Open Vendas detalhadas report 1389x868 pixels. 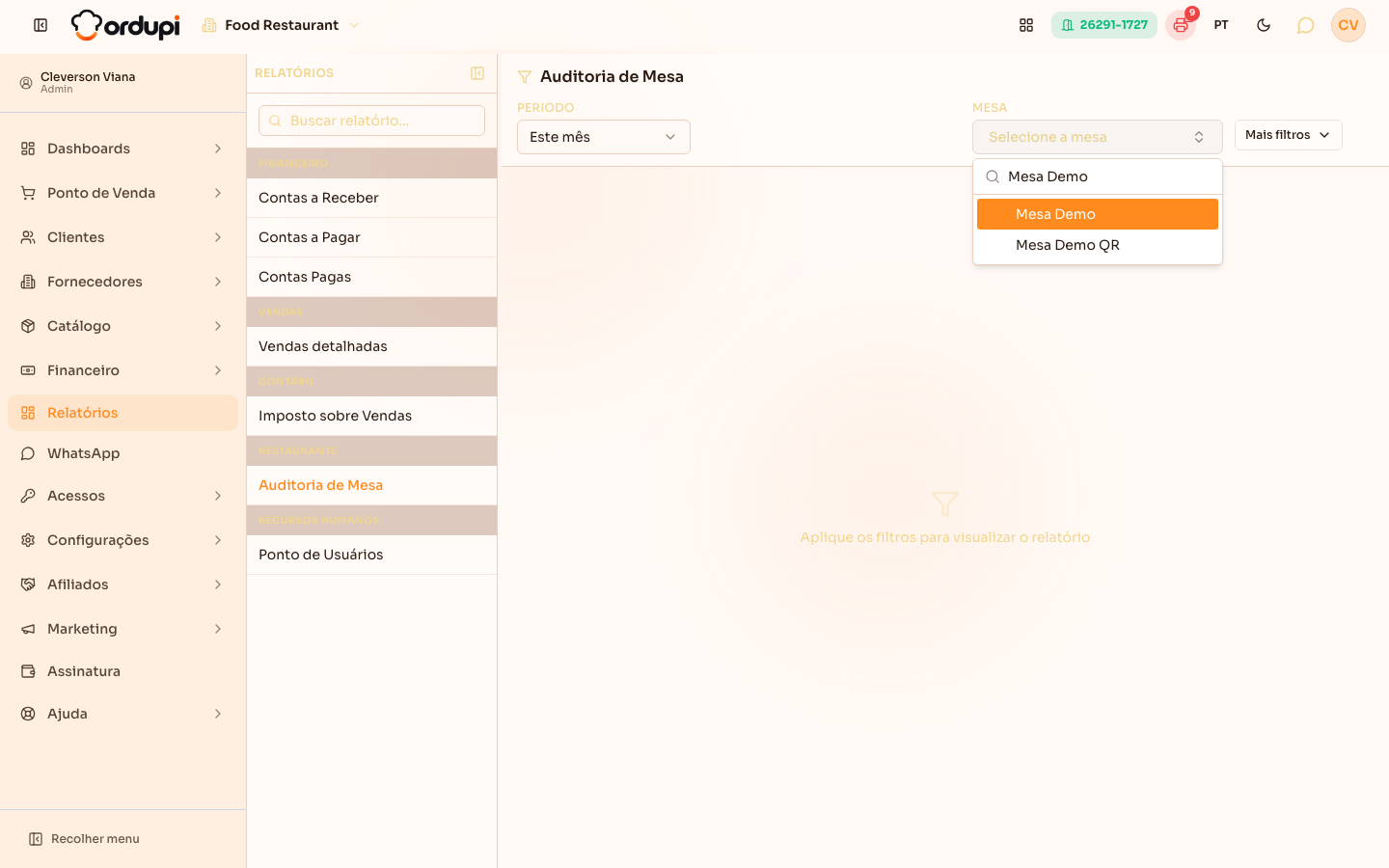tap(371, 346)
